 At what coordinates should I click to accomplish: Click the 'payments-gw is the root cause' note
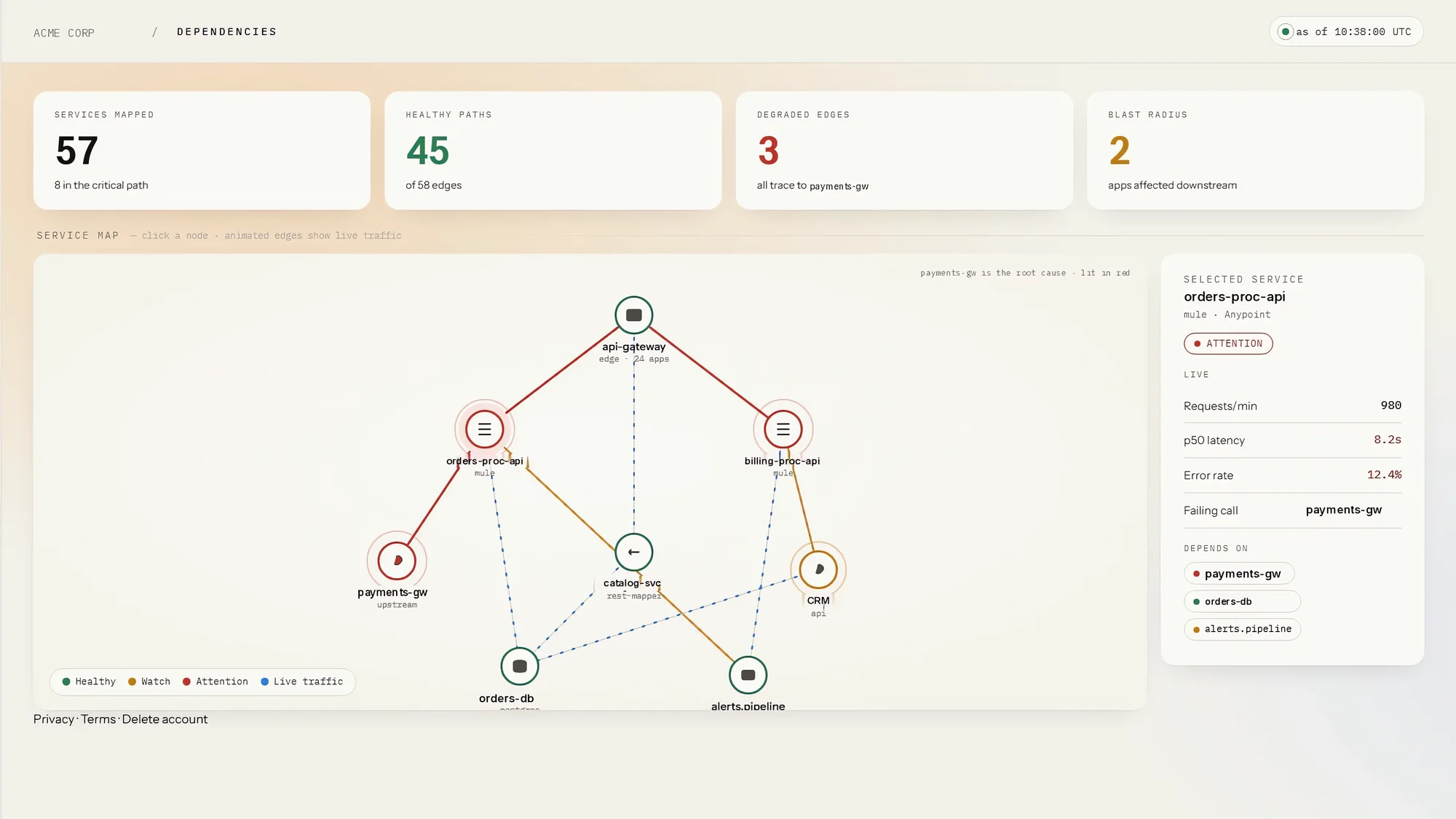(1025, 273)
